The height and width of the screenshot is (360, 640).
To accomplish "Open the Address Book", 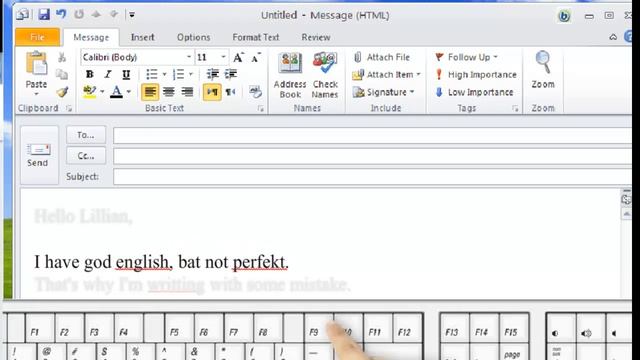I will click(290, 75).
